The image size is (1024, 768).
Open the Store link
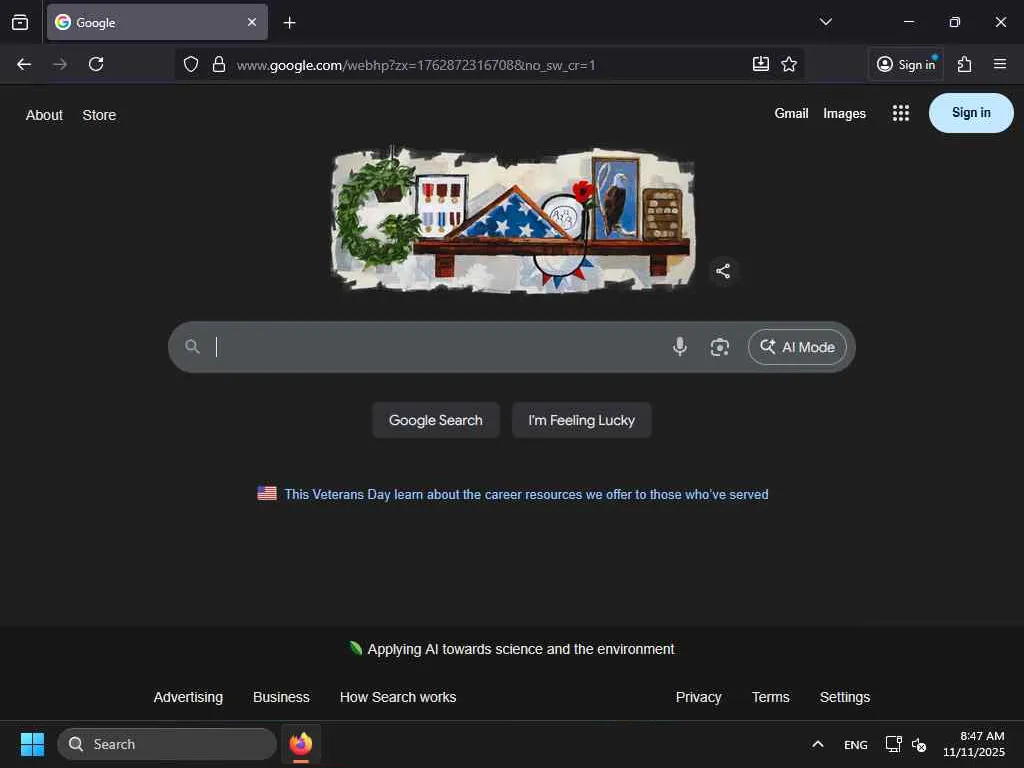click(99, 115)
